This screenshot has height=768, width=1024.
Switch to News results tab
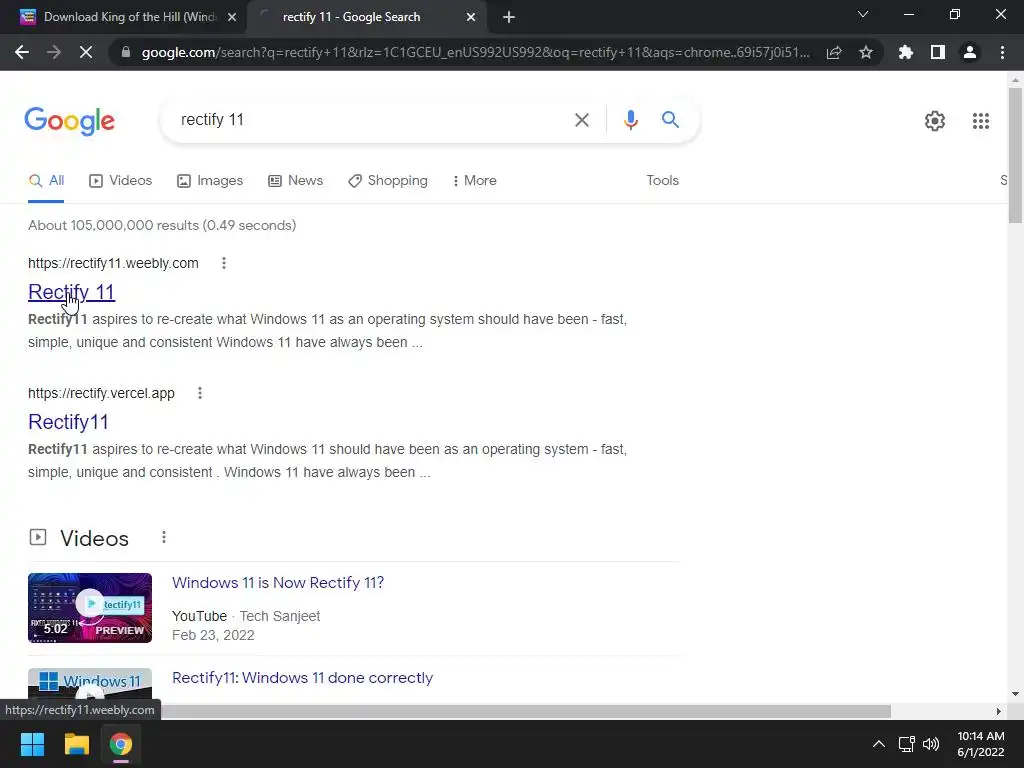click(x=295, y=181)
